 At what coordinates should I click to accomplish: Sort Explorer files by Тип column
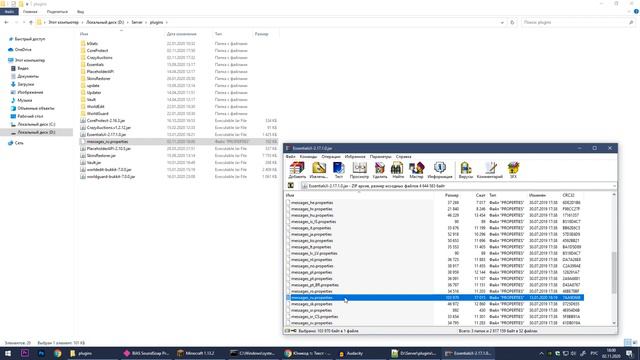(218, 34)
